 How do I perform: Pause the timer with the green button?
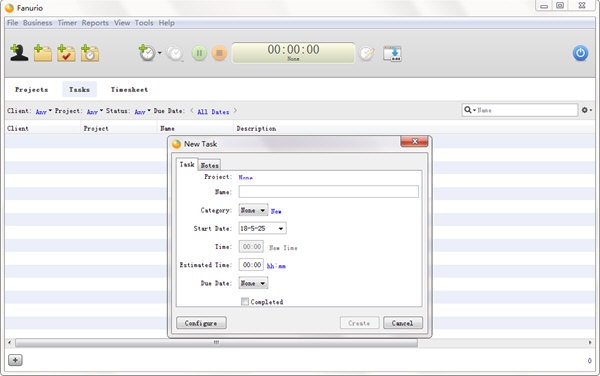click(x=199, y=53)
